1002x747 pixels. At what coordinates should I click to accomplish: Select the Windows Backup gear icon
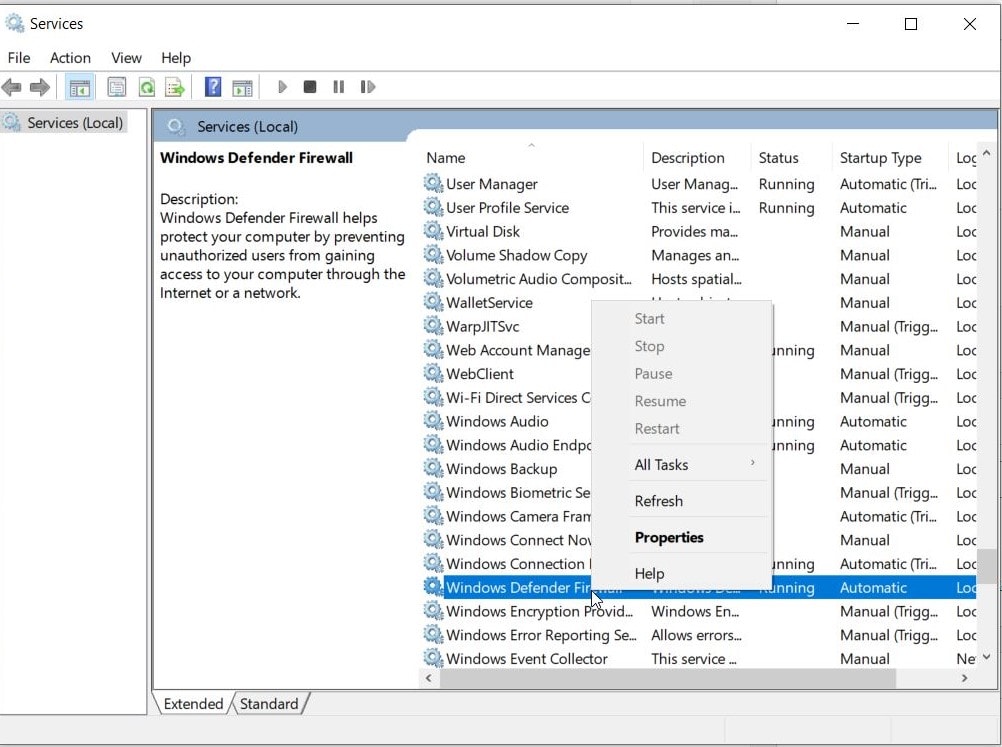coord(433,468)
